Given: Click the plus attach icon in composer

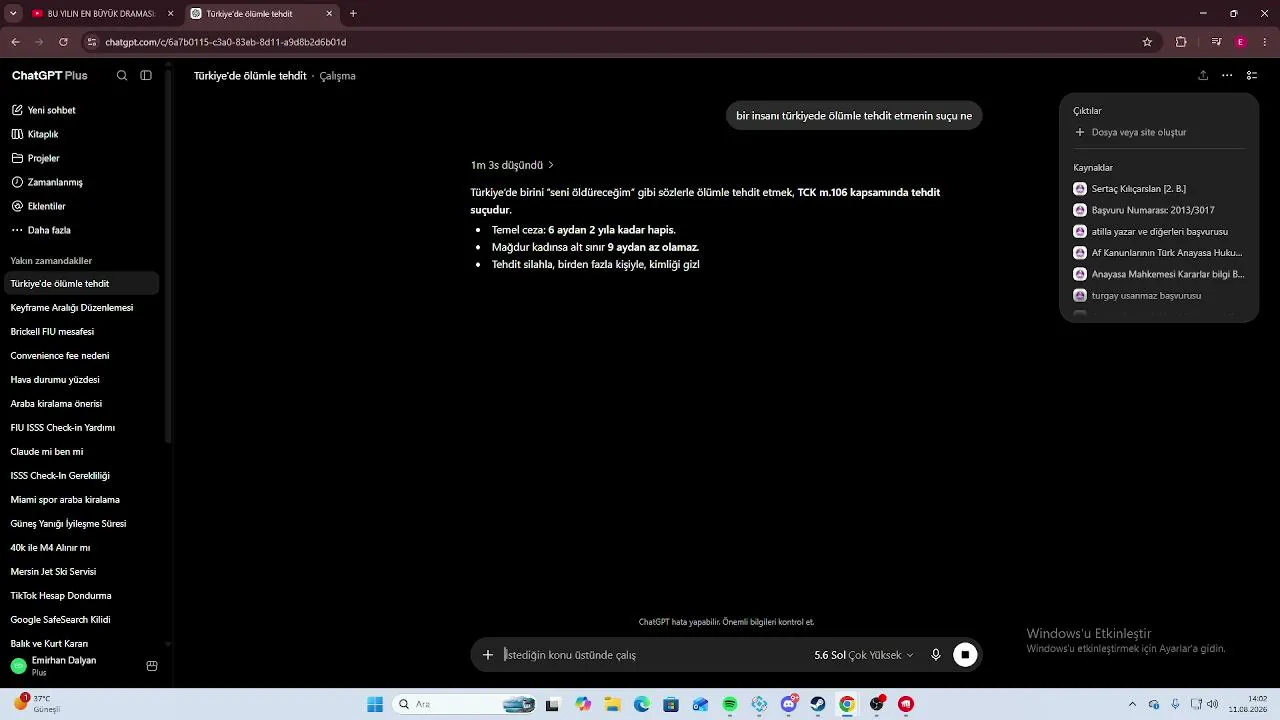Looking at the screenshot, I should [488, 655].
